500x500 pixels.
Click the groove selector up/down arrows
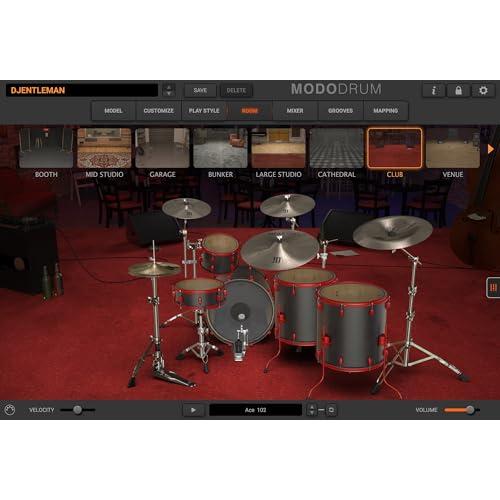pos(312,410)
